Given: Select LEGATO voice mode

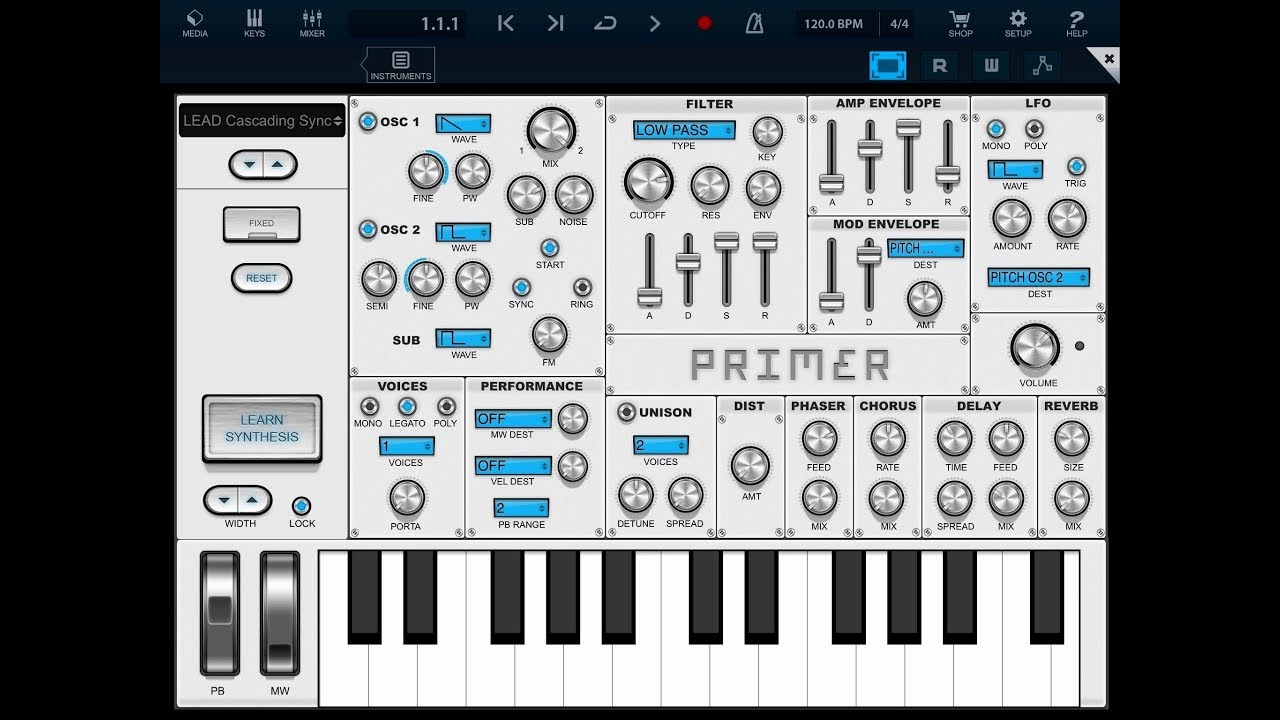Looking at the screenshot, I should click(407, 406).
